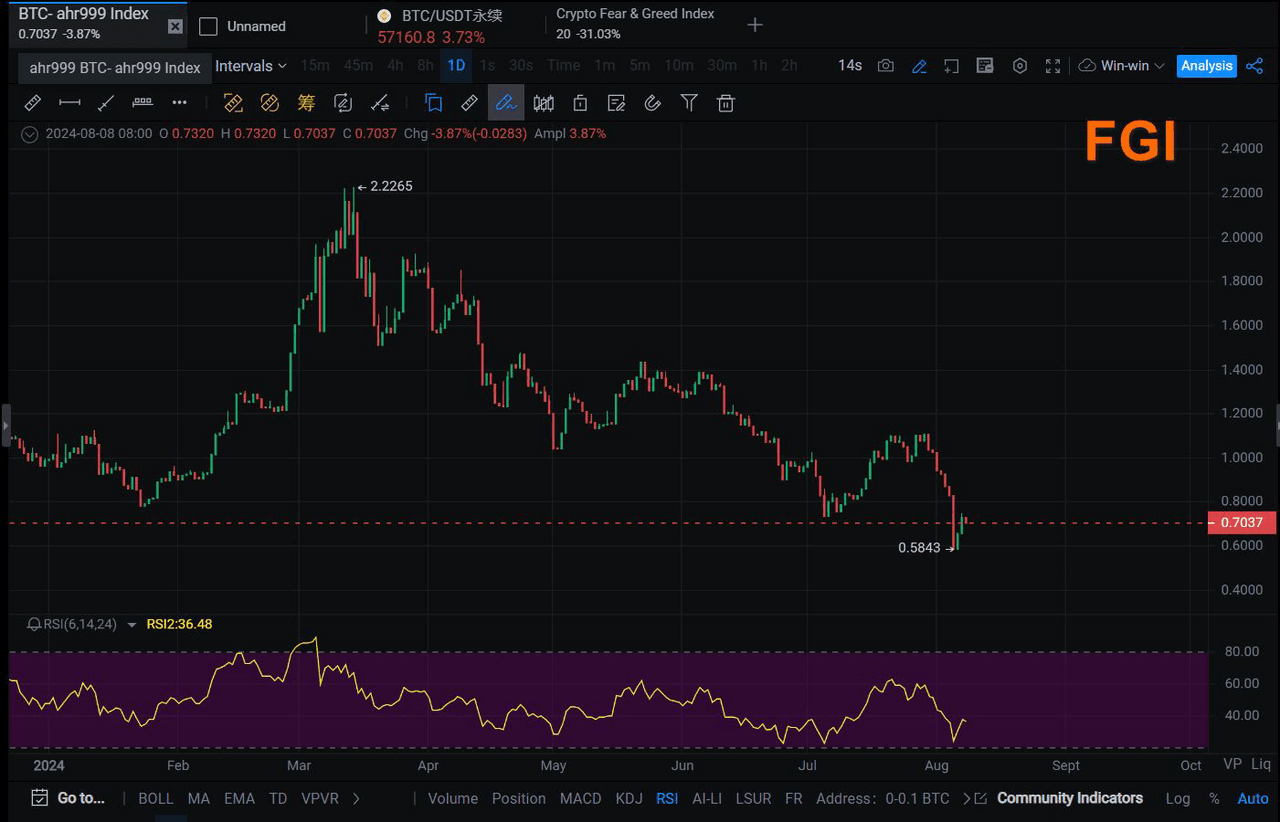Click the replay refresh box icon
This screenshot has width=1280, height=822.
point(343,103)
